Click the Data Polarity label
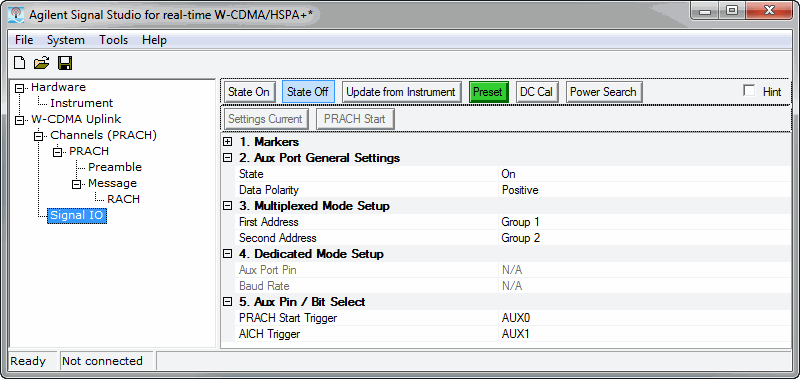 (268, 190)
